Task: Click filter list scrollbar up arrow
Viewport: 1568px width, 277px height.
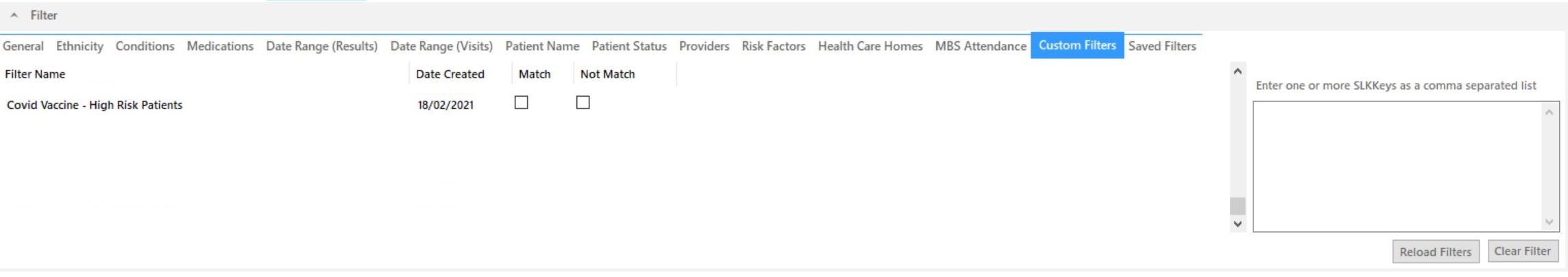Action: [1238, 71]
